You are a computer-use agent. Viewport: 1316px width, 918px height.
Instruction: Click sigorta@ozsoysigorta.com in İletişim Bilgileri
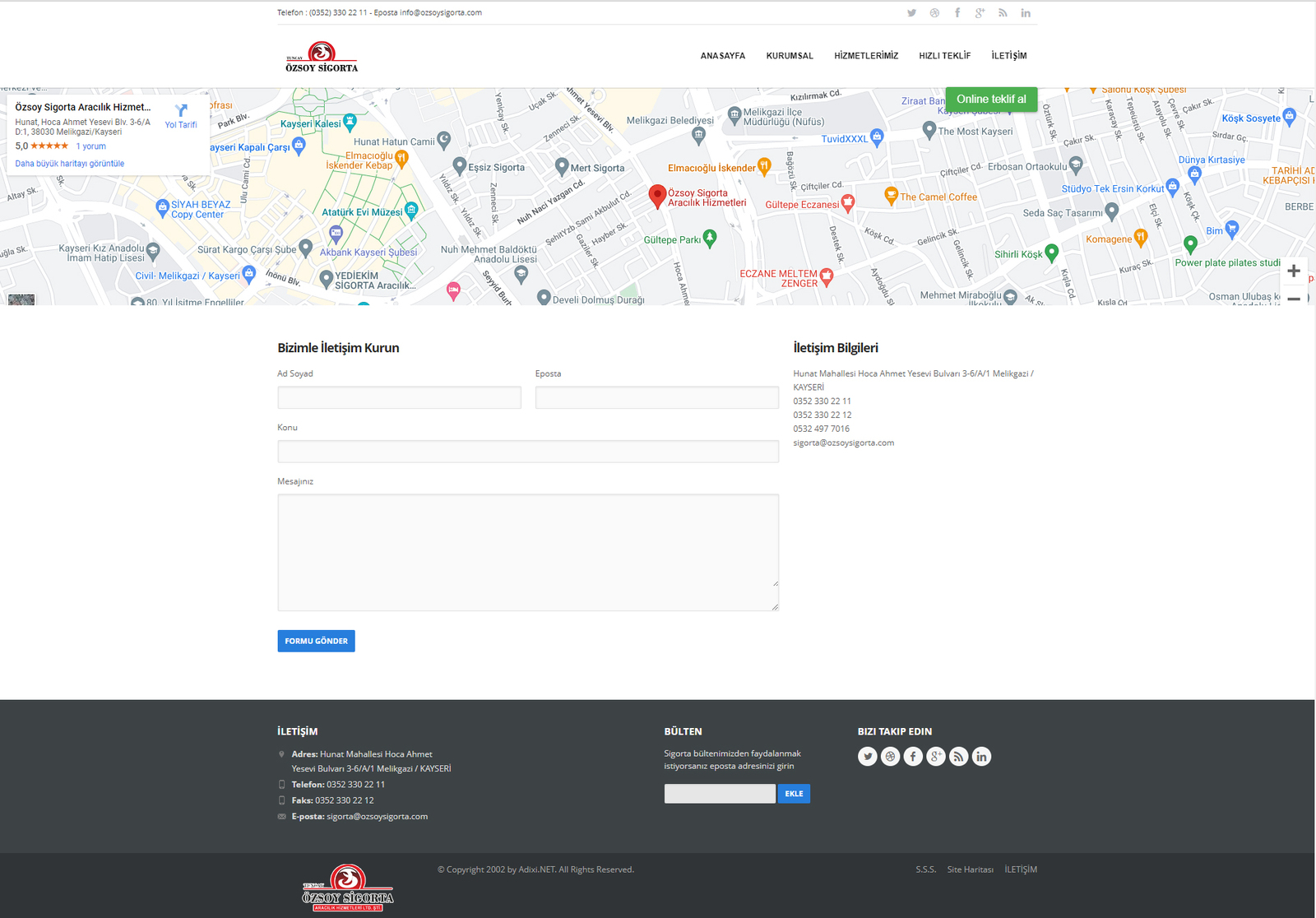(844, 443)
